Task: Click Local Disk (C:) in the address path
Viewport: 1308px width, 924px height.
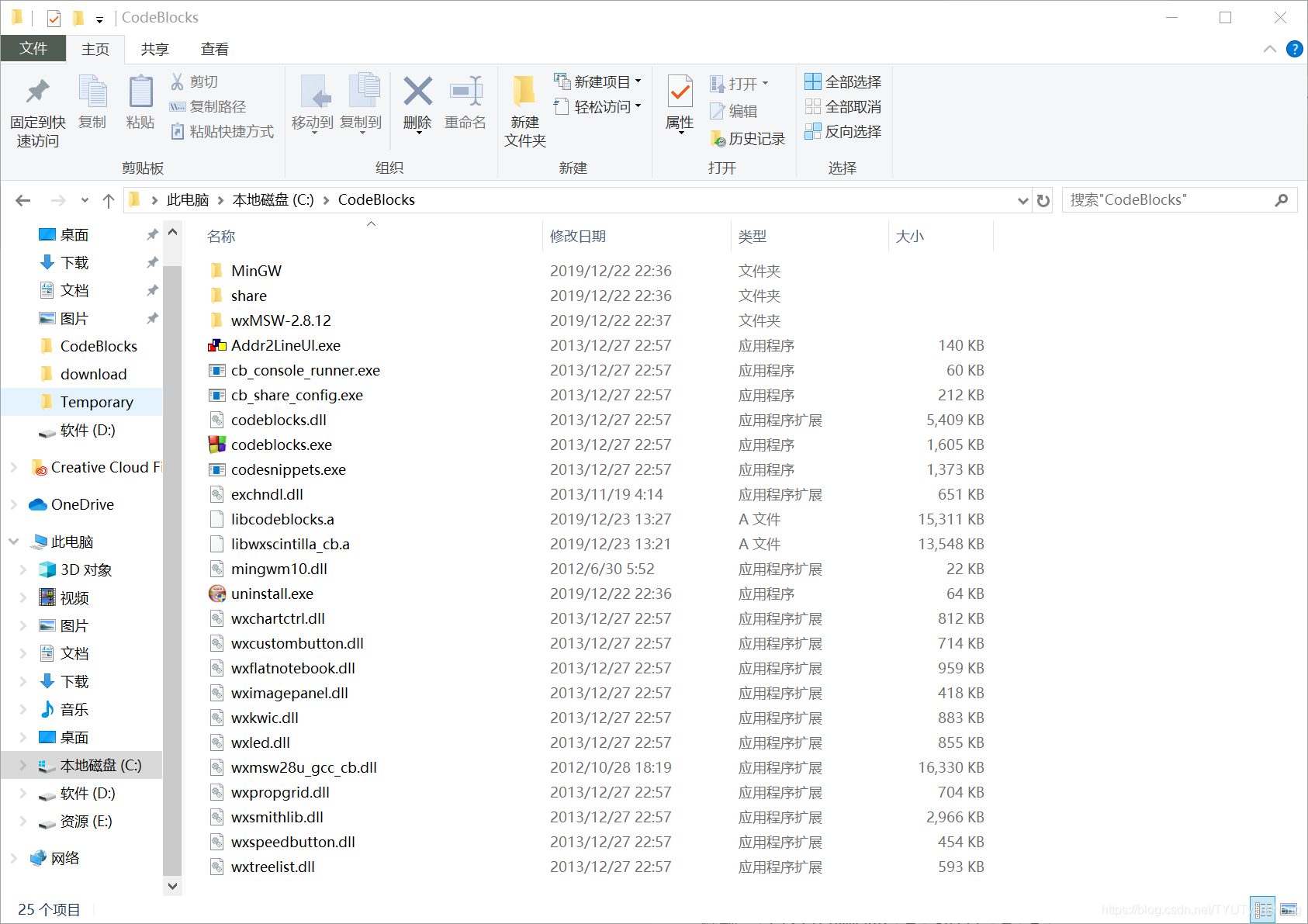Action: 273,200
